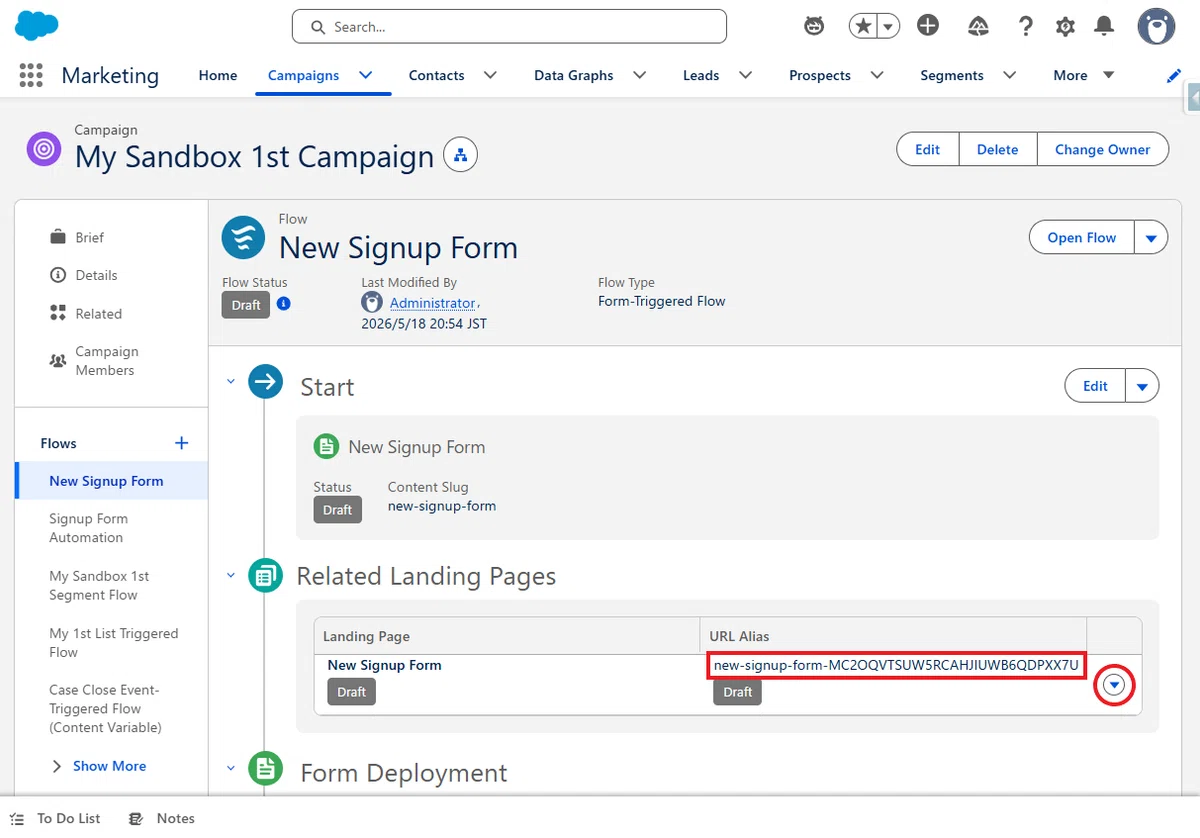Click the green New Signup Form document icon

coord(326,446)
